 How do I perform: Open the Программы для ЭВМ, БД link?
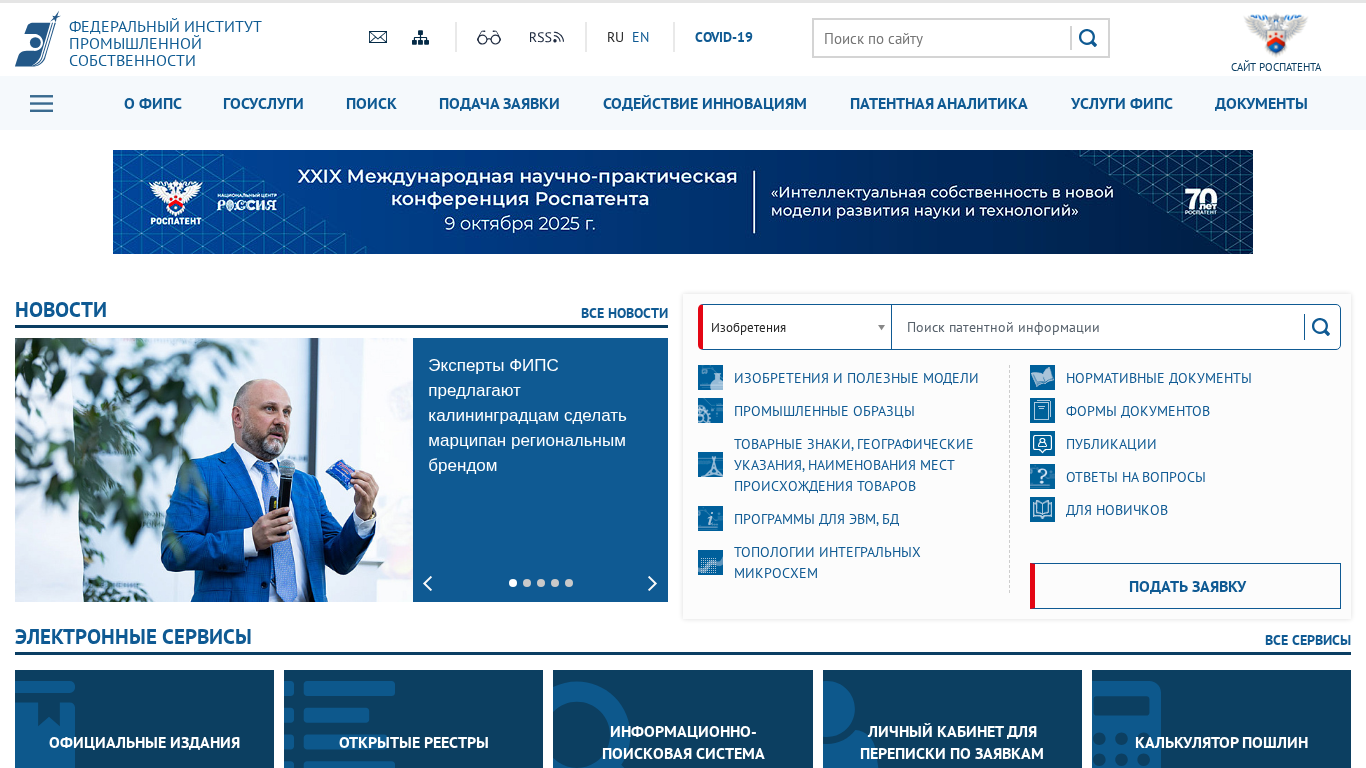pos(817,519)
